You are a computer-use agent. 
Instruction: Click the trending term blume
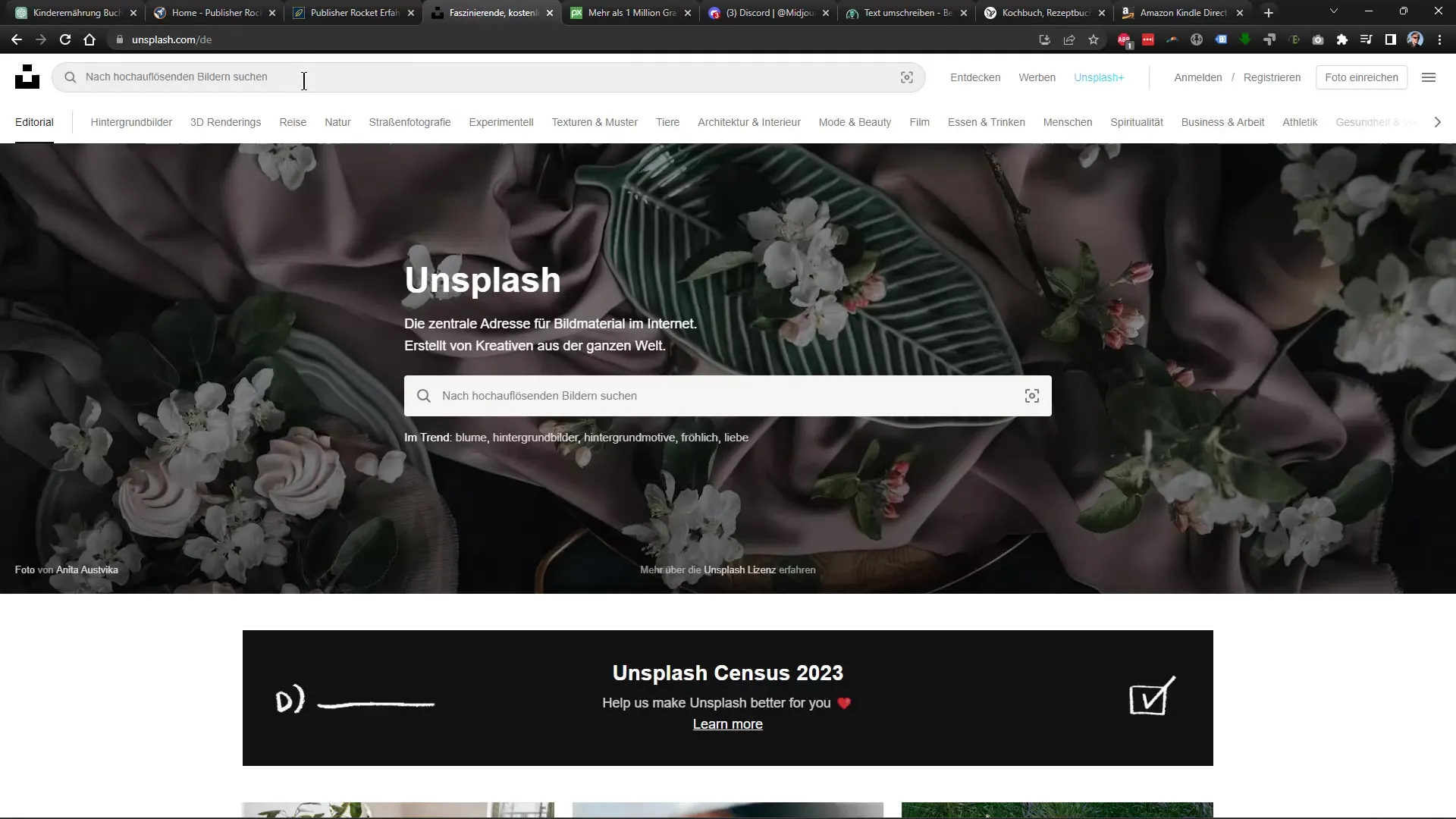coord(471,438)
